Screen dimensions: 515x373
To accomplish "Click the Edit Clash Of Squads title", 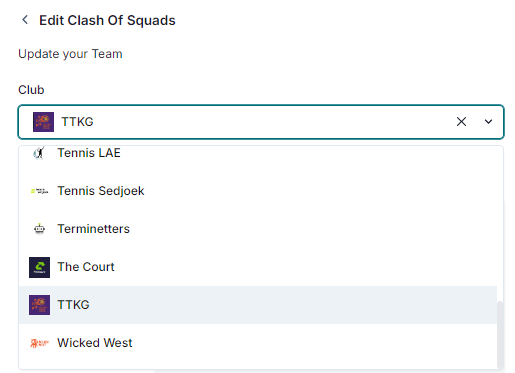I will (107, 20).
